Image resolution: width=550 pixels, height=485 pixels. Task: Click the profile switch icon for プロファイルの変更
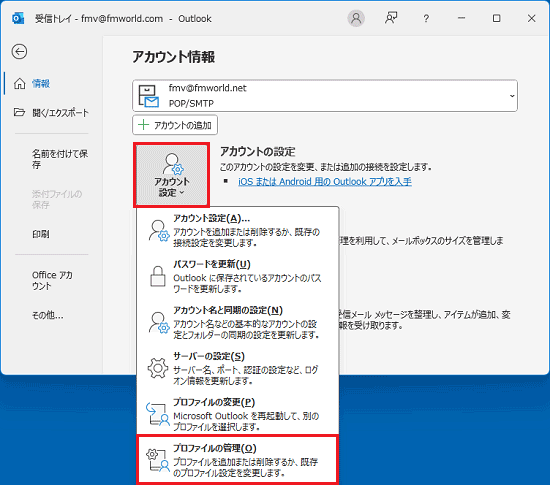(x=158, y=414)
